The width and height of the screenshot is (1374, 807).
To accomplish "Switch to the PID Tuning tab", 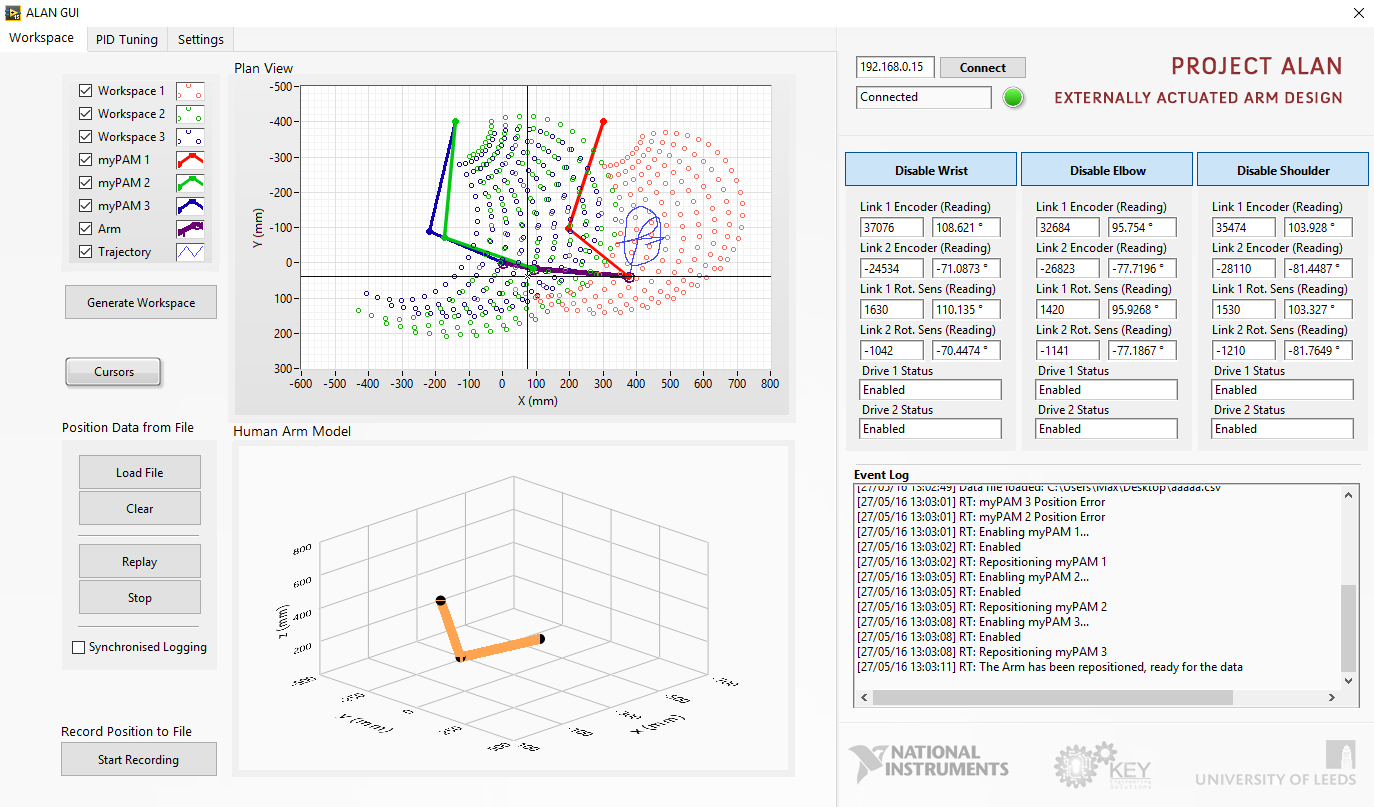I will (x=126, y=39).
